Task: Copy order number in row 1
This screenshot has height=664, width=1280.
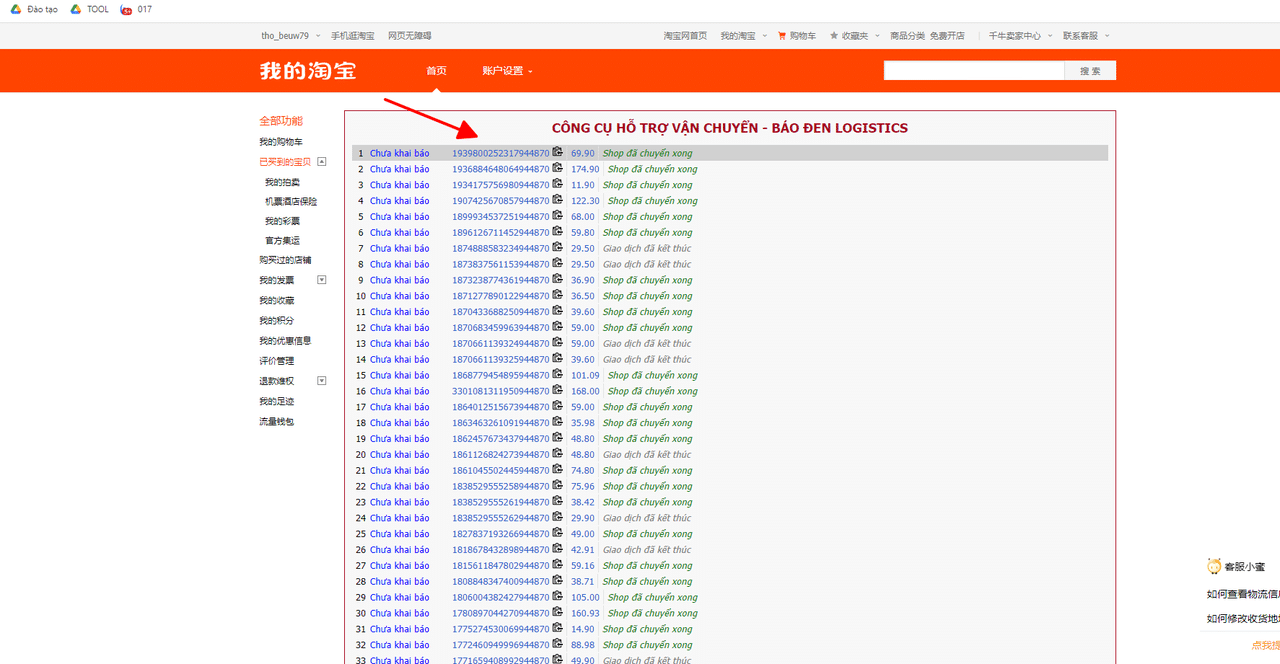Action: coord(557,153)
